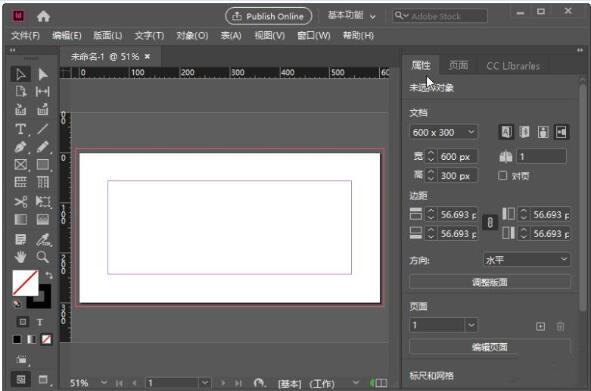Viewport: 591px width, 391px height.
Task: Select the Eyedropper tool
Action: 43,239
